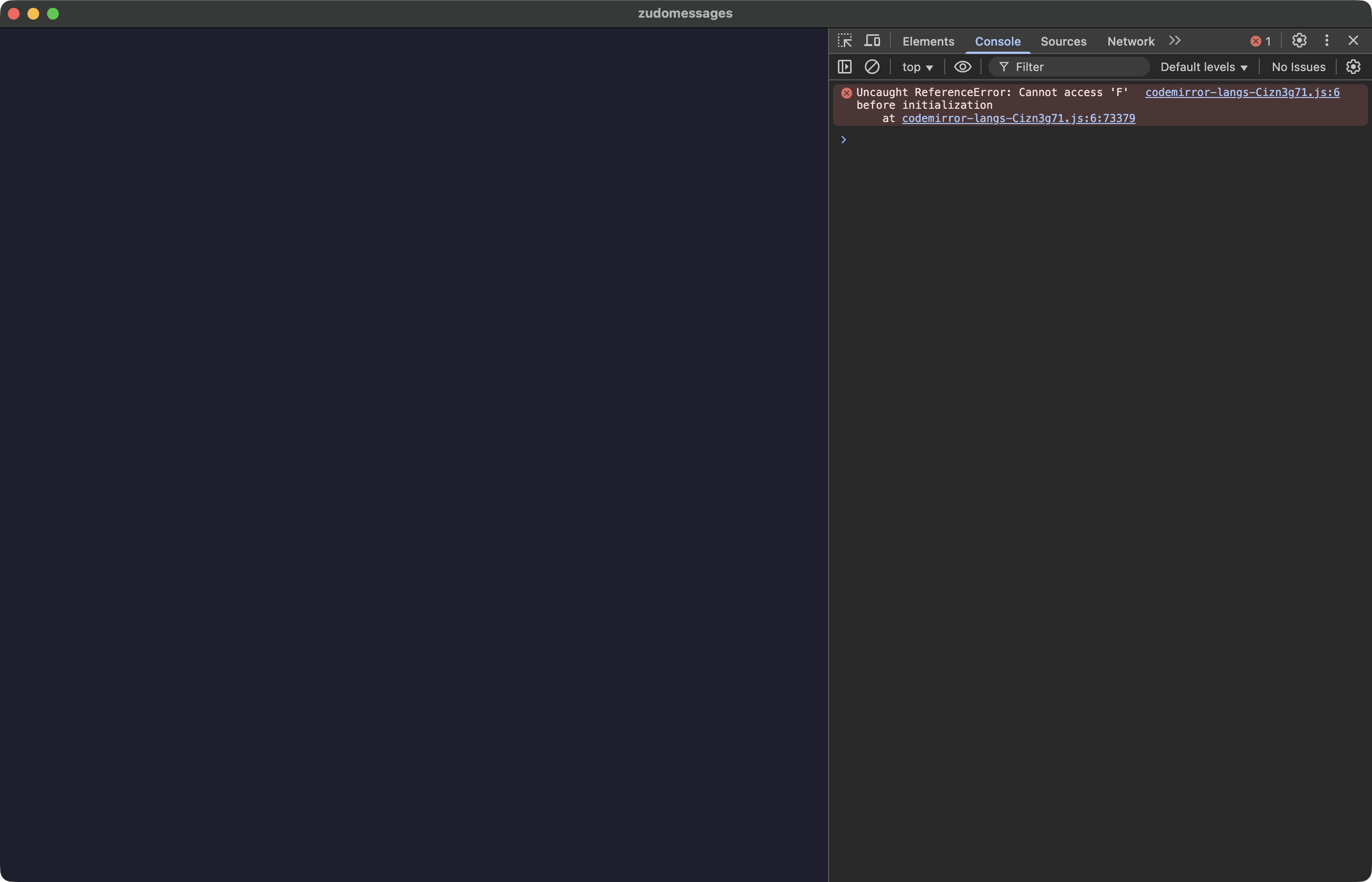
Task: Open codemirror-langs-Cizn3g71.js:6 source link
Action: (x=1242, y=92)
